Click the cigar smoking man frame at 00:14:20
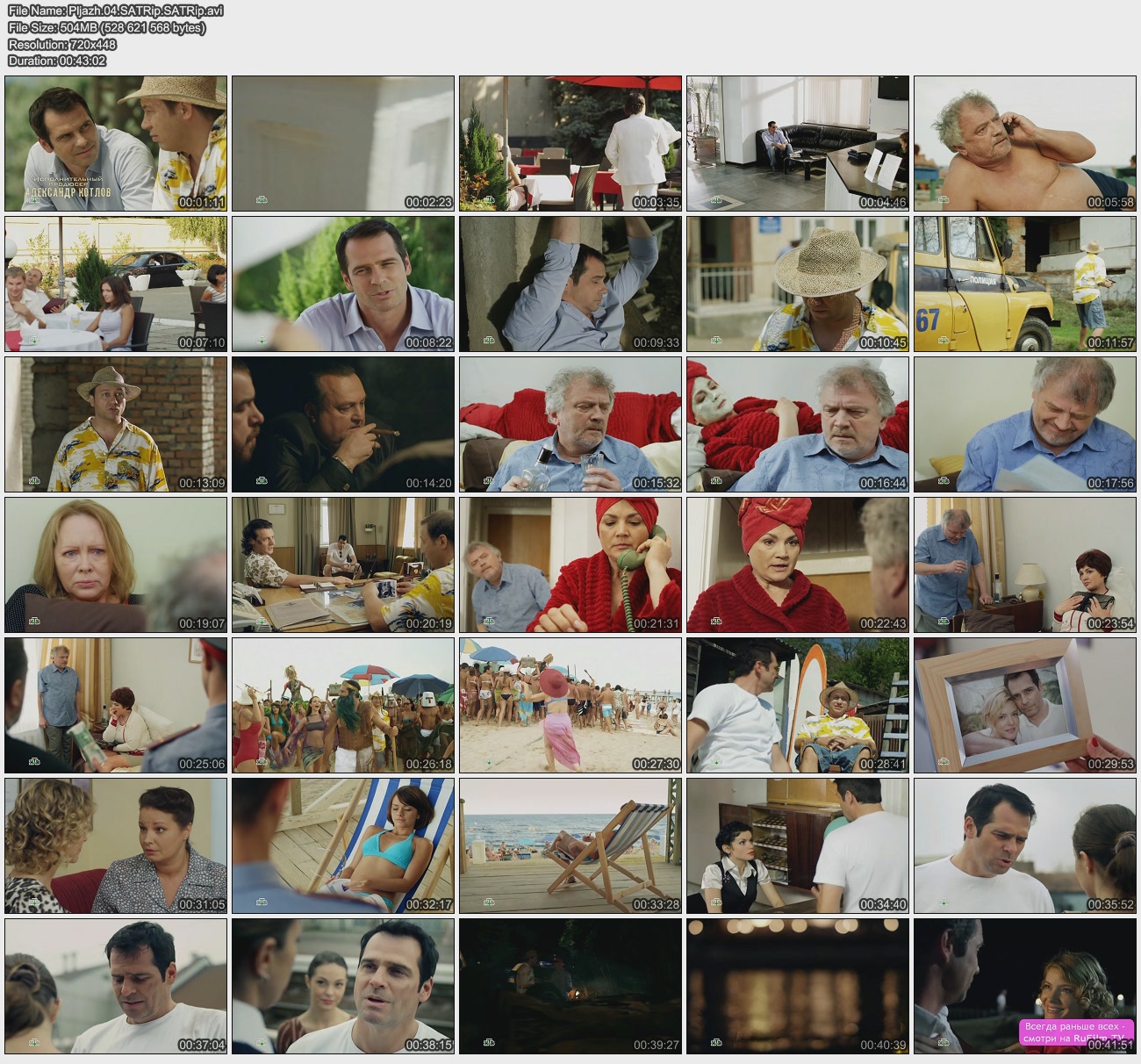Screen dimensions: 1141x1064 [x=343, y=424]
